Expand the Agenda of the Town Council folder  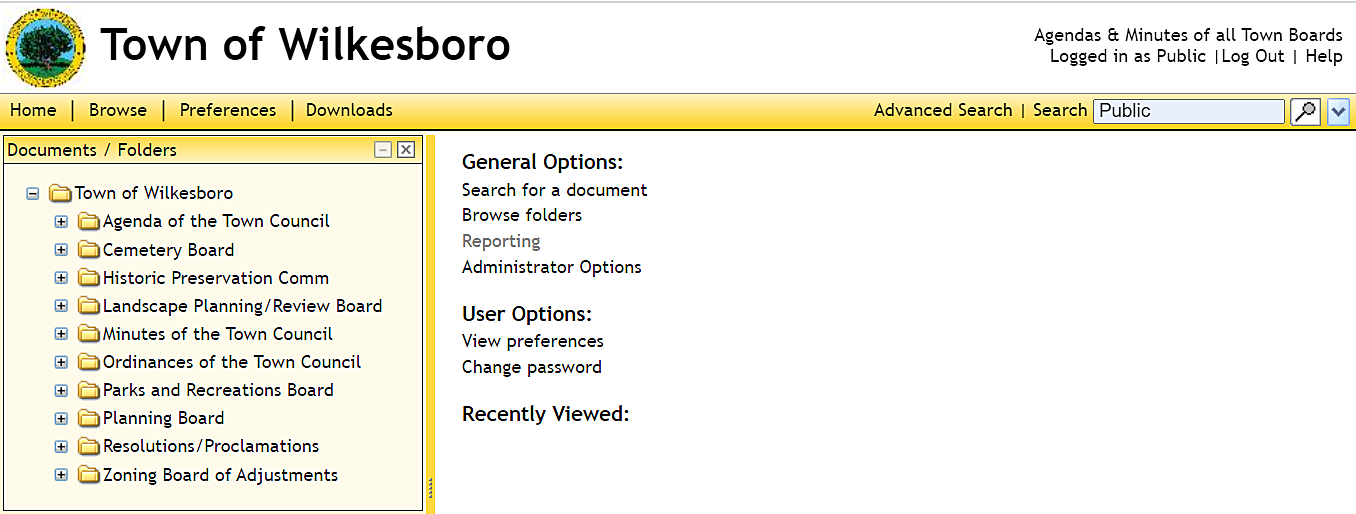tap(61, 221)
